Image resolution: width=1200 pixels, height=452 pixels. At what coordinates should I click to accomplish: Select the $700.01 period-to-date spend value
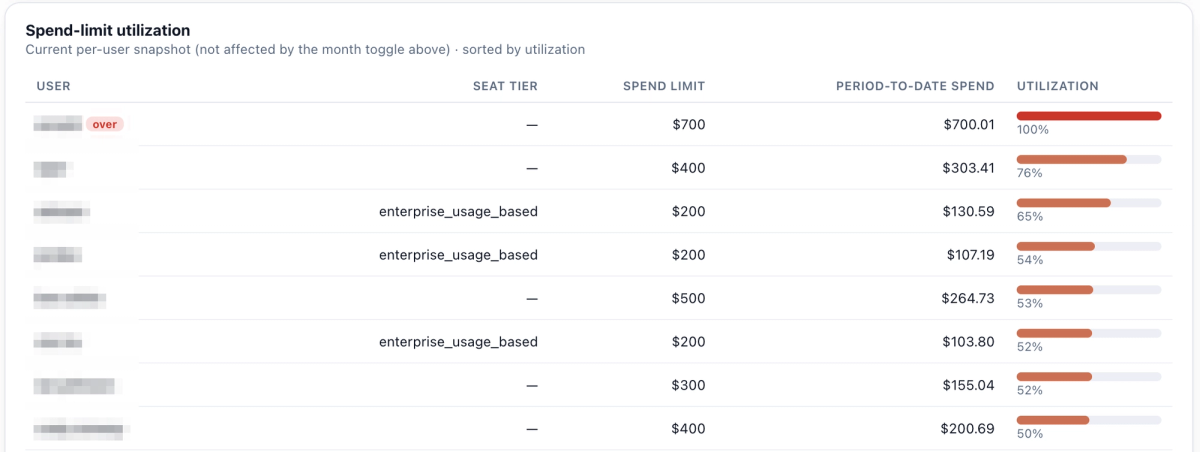(969, 125)
